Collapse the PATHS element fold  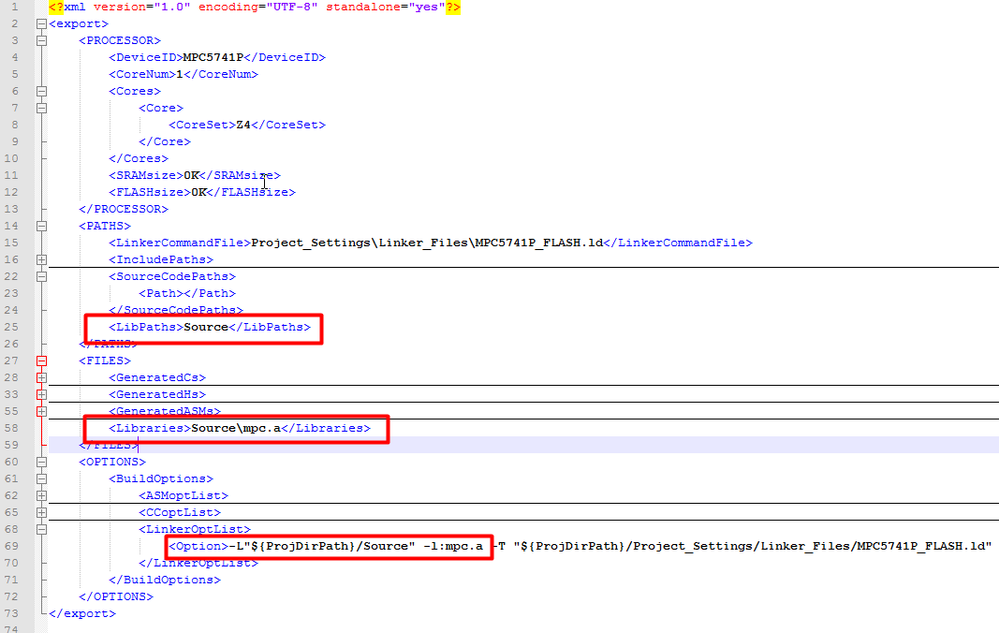click(x=41, y=225)
